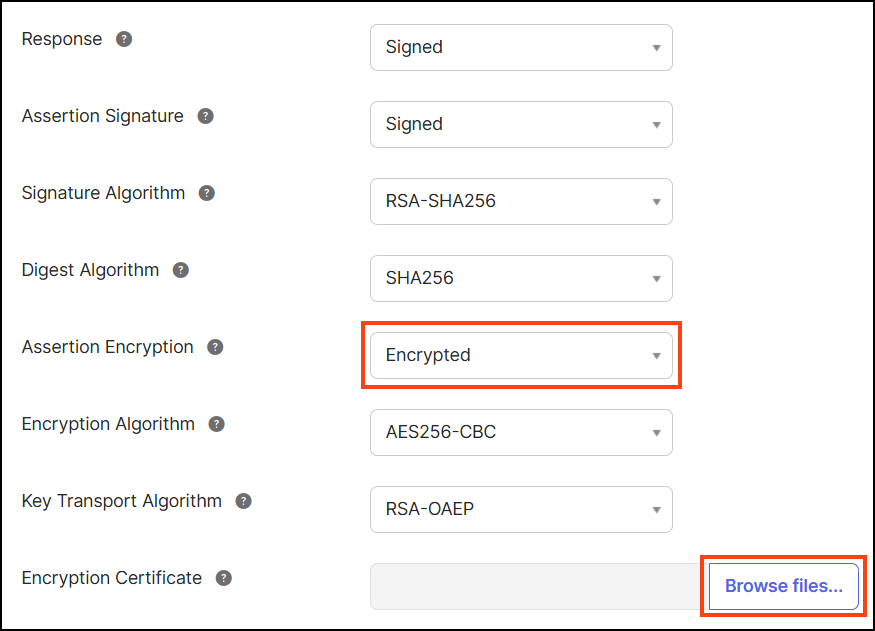The width and height of the screenshot is (875, 631).
Task: Click the Encryption Certificate help icon
Action: (x=223, y=578)
